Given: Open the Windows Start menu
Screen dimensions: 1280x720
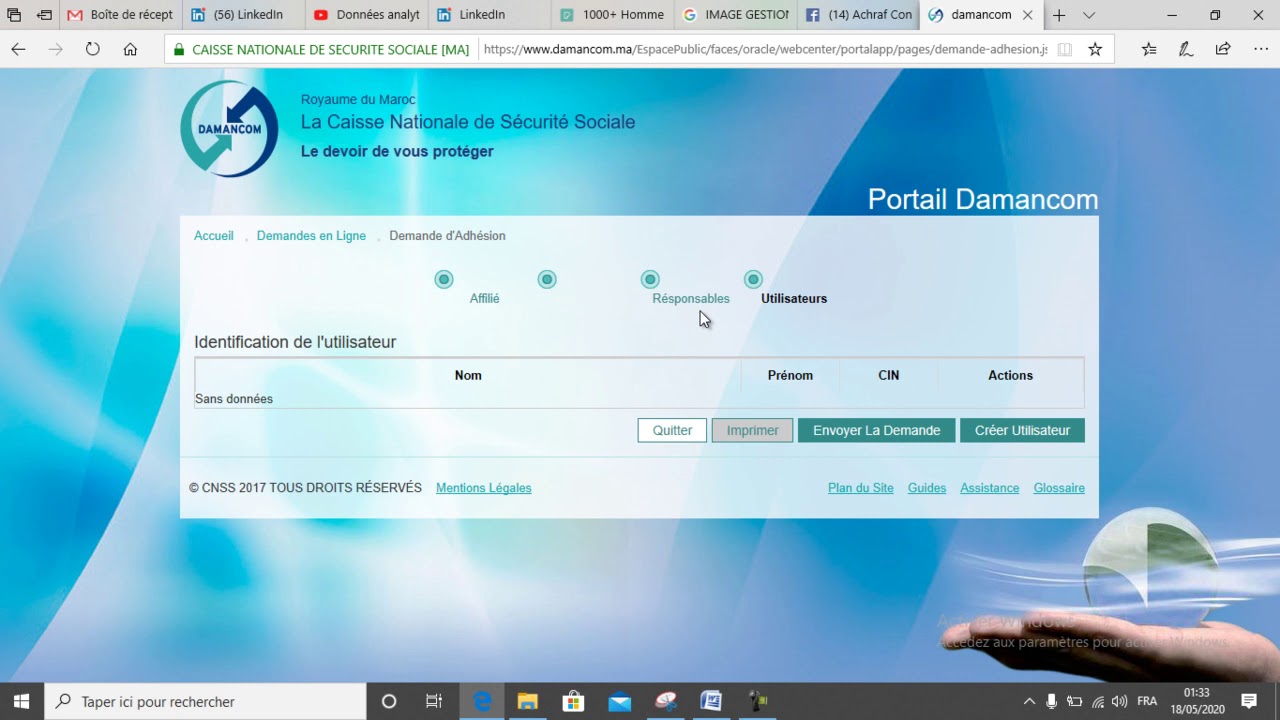Looking at the screenshot, I should (21, 701).
